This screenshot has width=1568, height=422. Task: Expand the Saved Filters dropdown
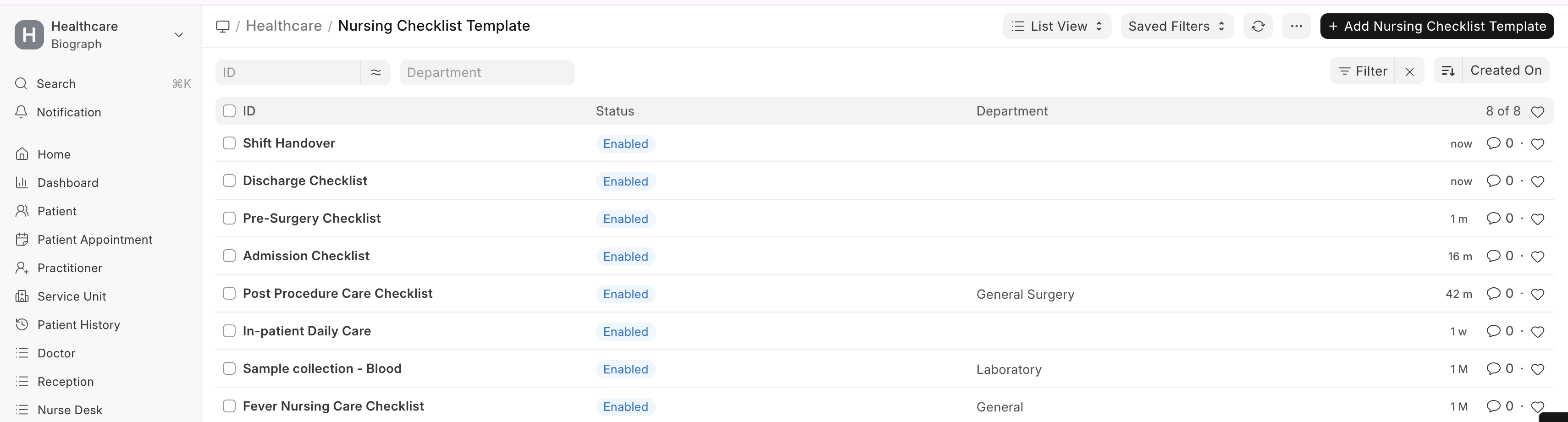click(1176, 26)
